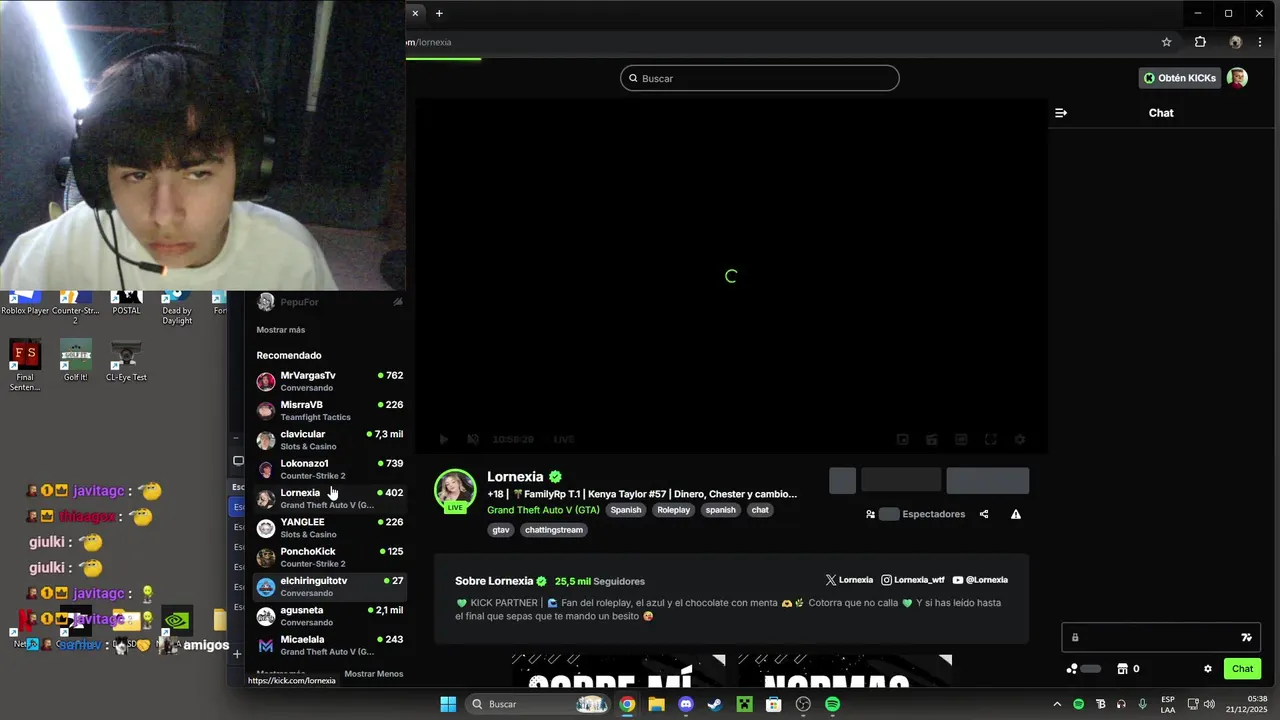Open a new browser tab
The width and height of the screenshot is (1280, 720).
point(439,13)
